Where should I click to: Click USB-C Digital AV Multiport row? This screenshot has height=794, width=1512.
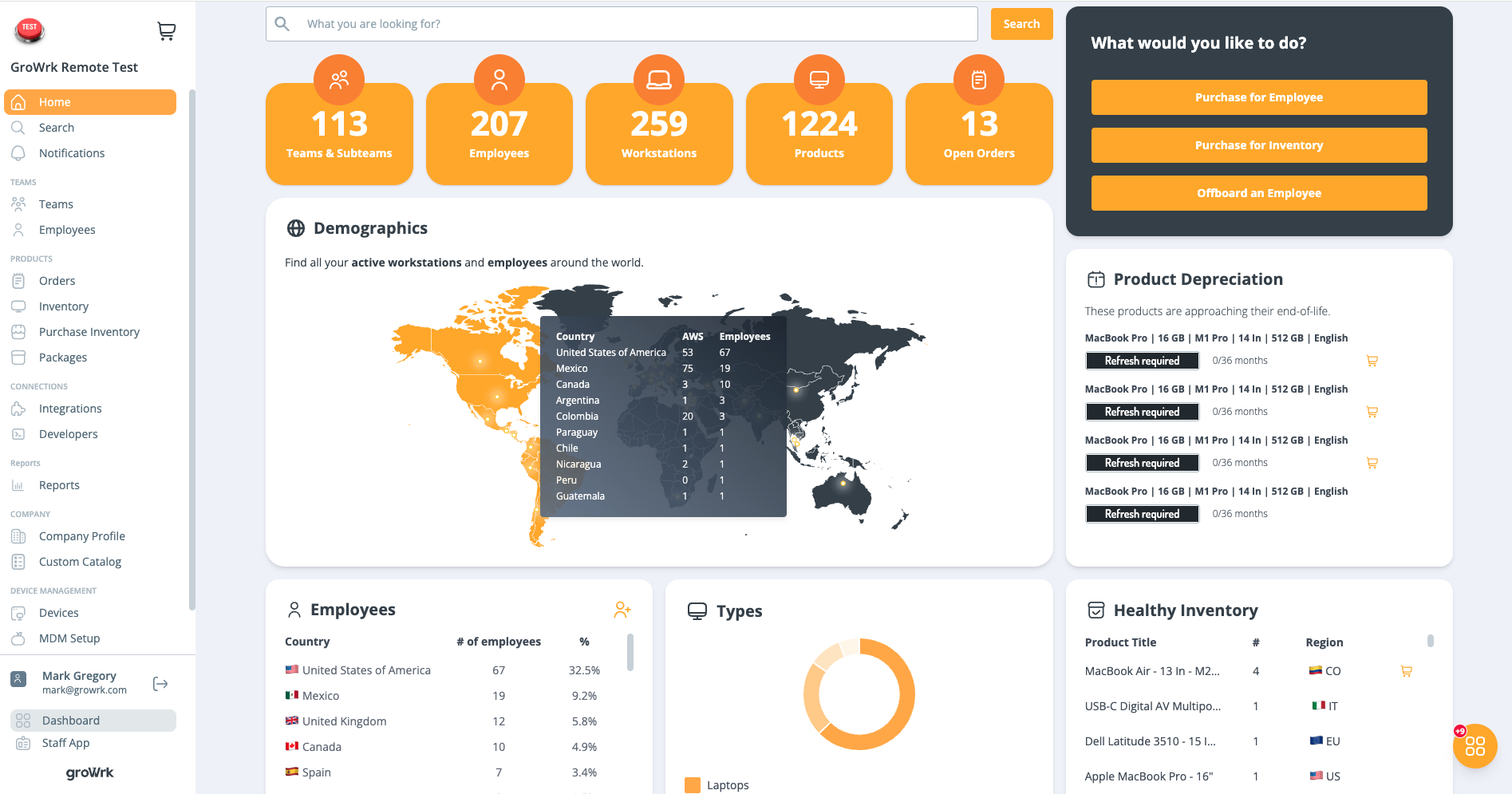pos(1249,706)
